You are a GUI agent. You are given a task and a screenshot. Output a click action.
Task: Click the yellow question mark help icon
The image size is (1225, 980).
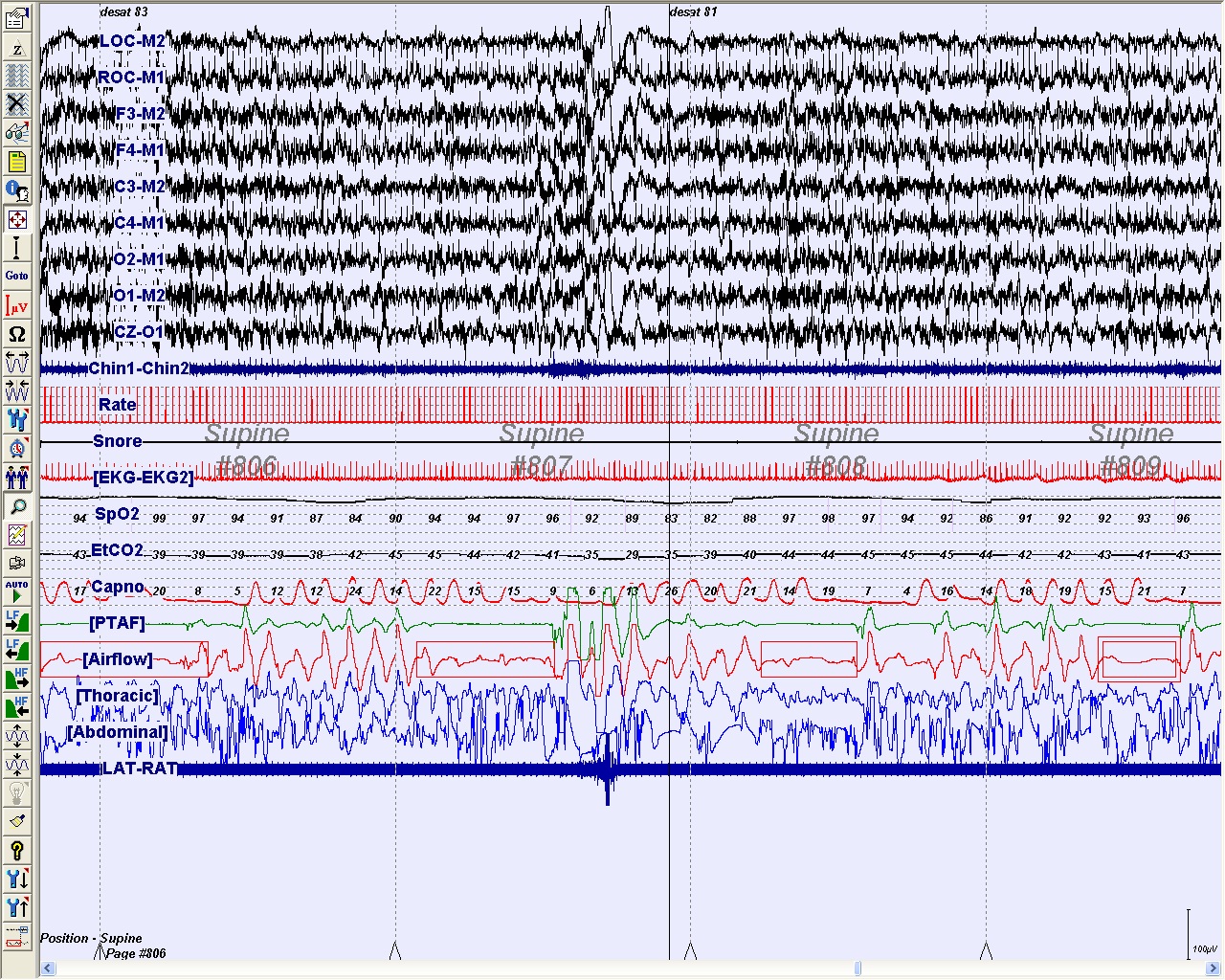coord(16,850)
